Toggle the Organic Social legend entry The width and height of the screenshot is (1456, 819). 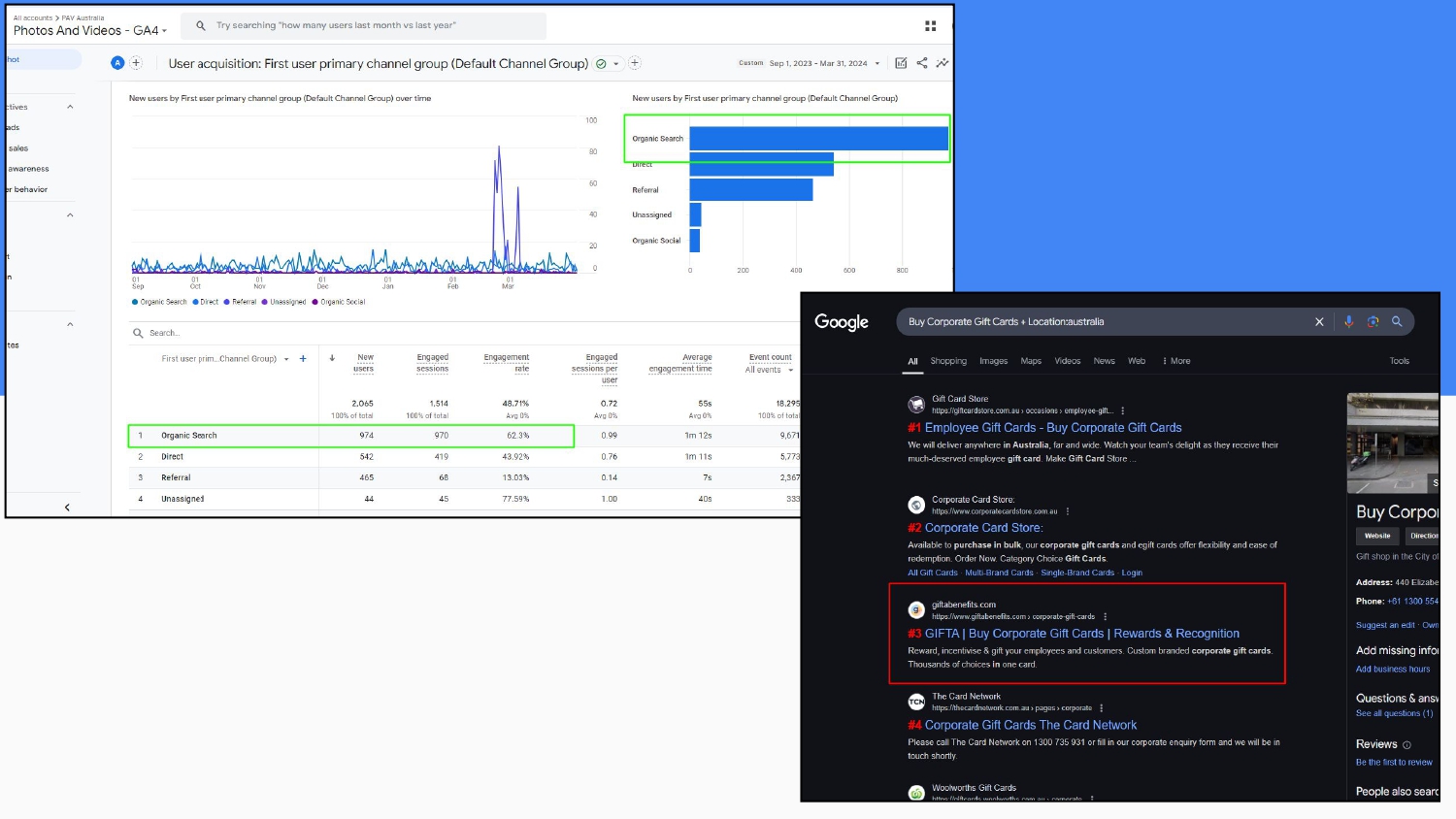(x=339, y=302)
